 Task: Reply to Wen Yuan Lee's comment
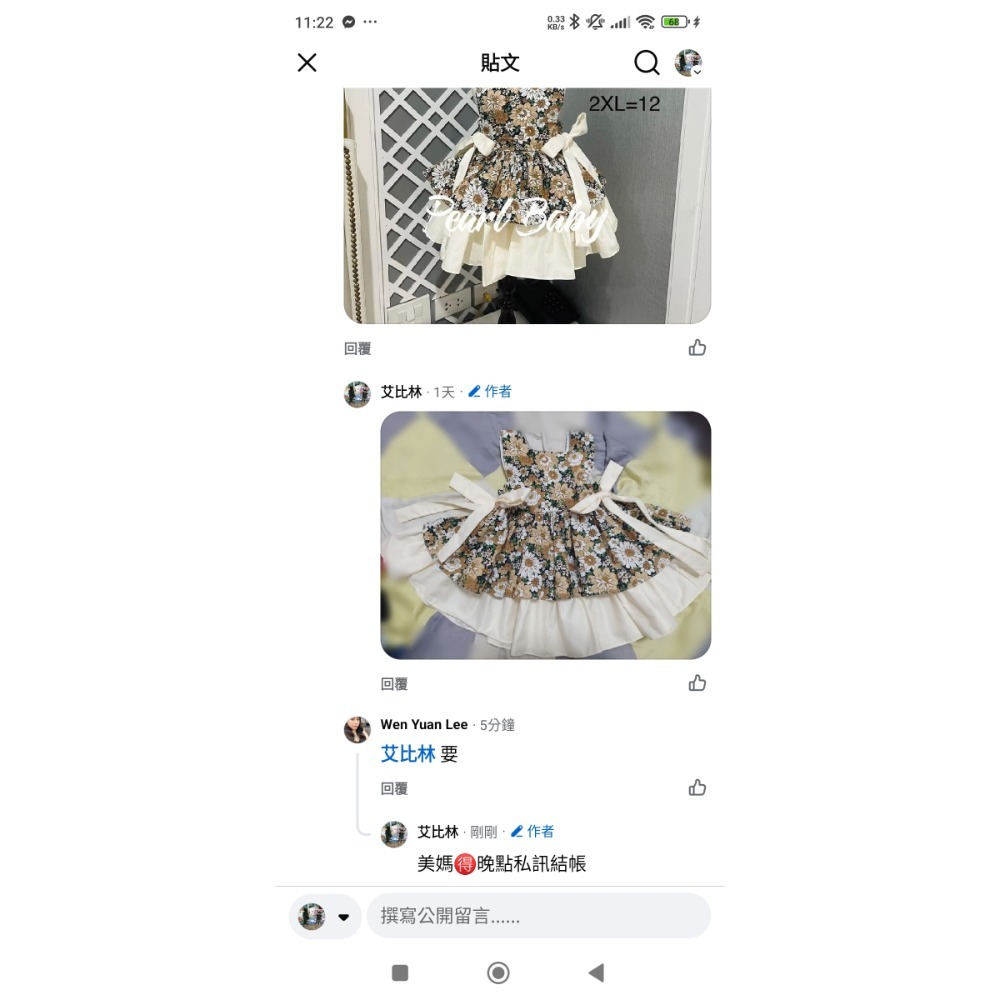click(394, 788)
